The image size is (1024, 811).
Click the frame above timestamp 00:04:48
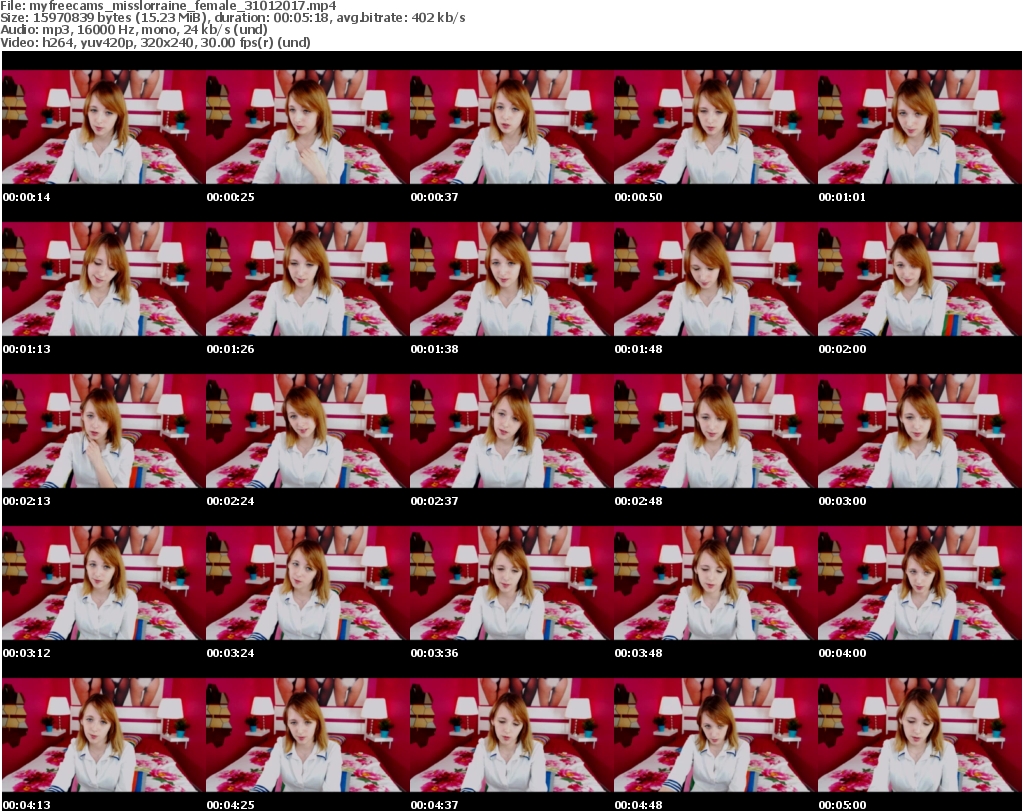pyautogui.click(x=716, y=735)
